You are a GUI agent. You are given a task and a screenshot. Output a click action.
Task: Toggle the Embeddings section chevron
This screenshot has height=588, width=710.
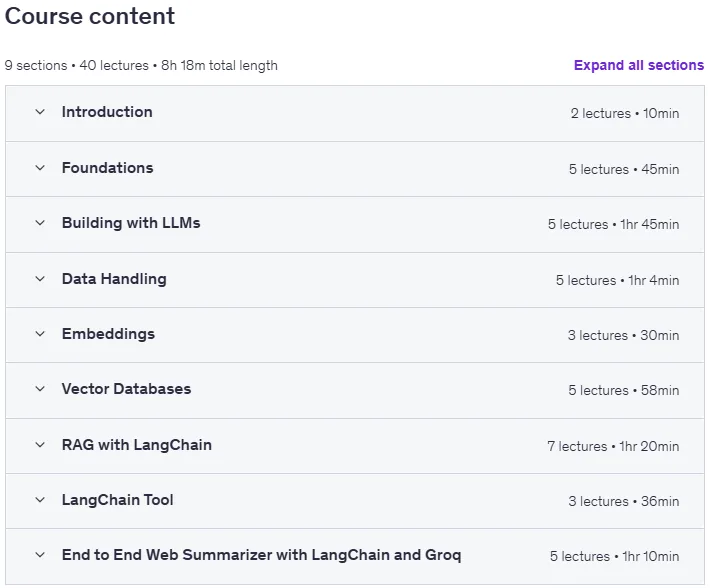[x=40, y=334]
